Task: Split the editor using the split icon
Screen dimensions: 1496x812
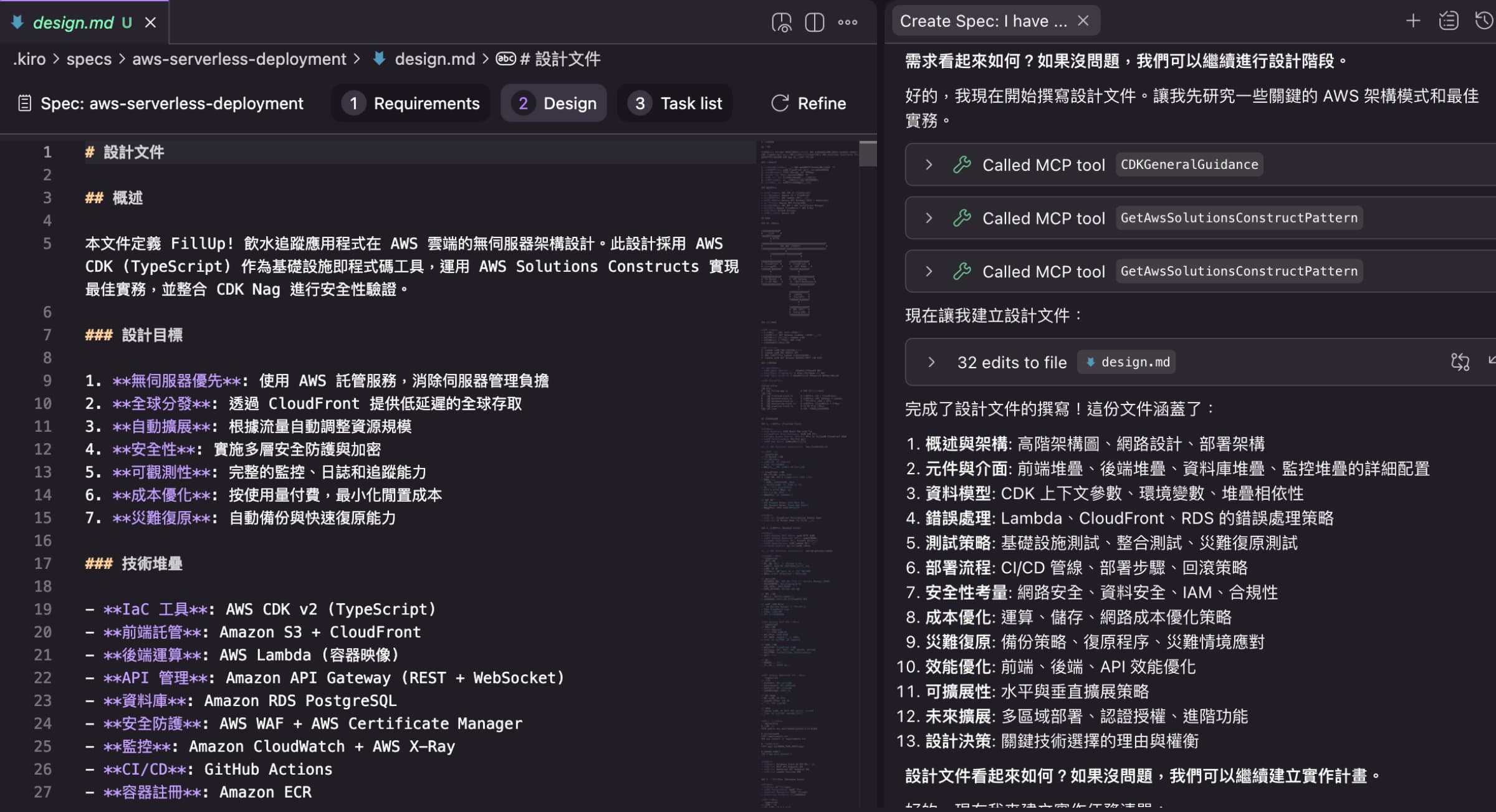Action: pos(814,22)
